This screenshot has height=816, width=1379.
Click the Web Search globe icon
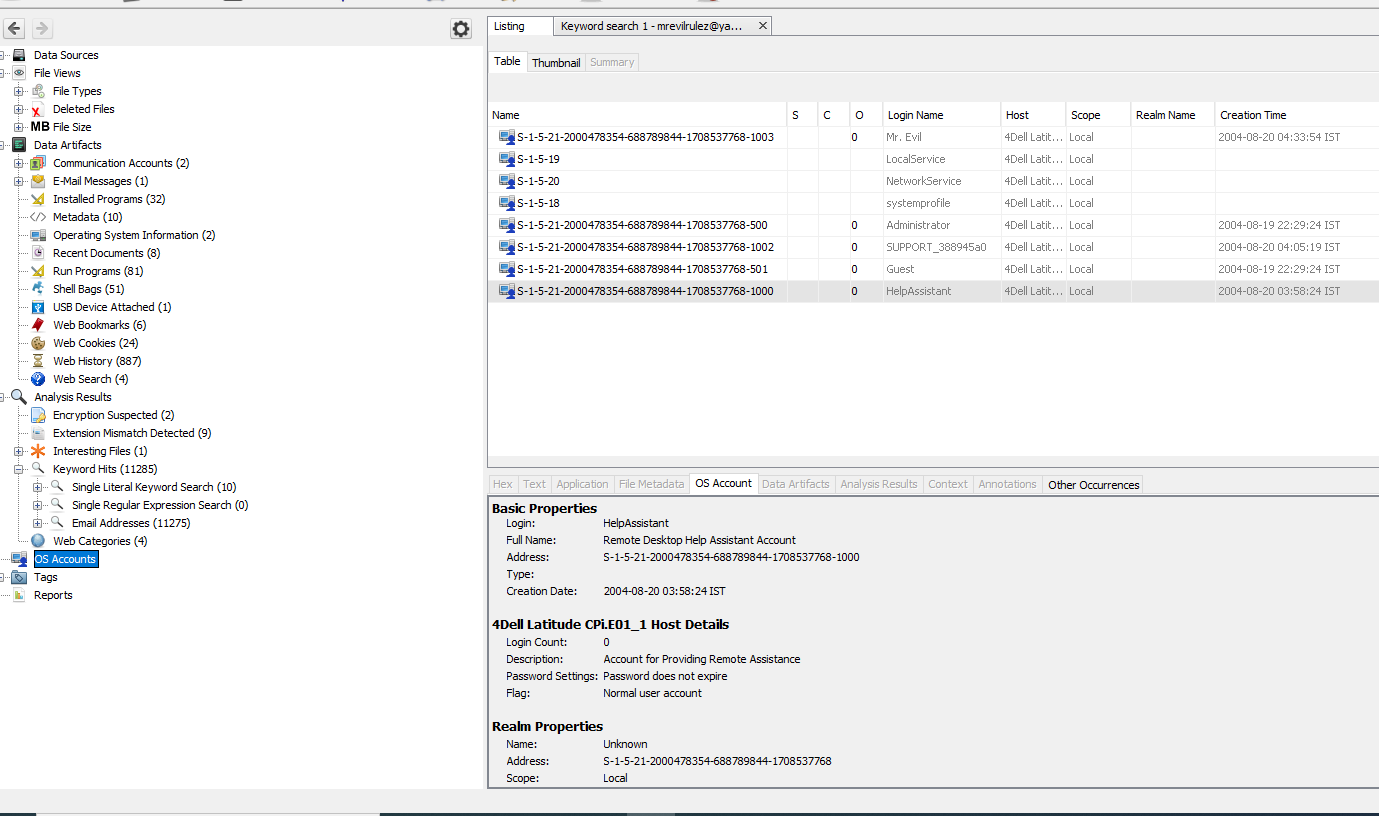[36, 379]
